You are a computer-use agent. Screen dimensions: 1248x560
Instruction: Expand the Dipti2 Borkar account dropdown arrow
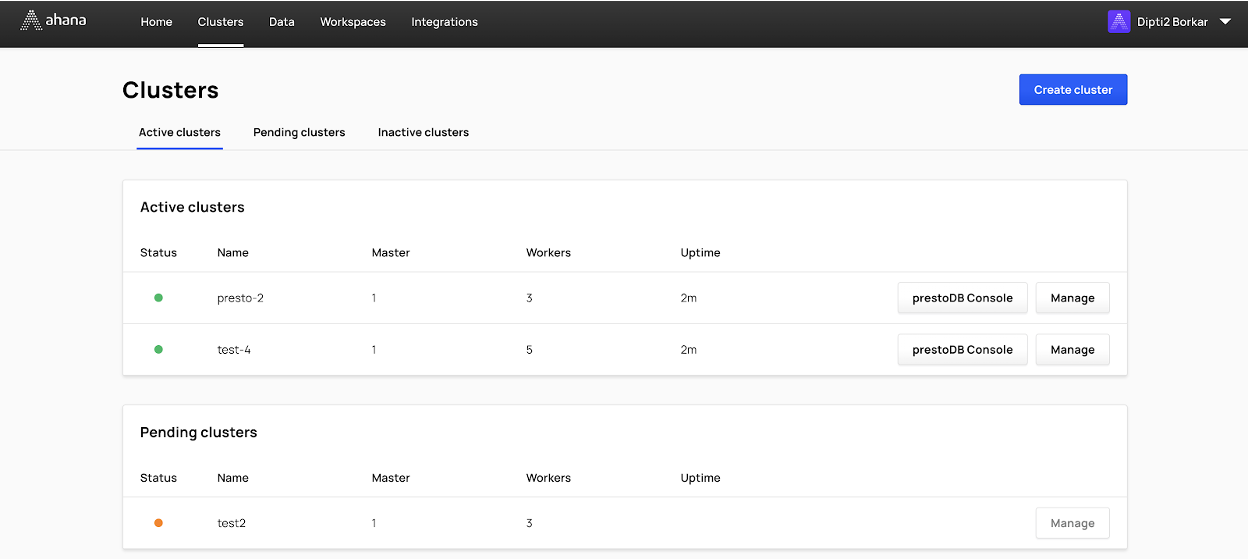click(1225, 21)
